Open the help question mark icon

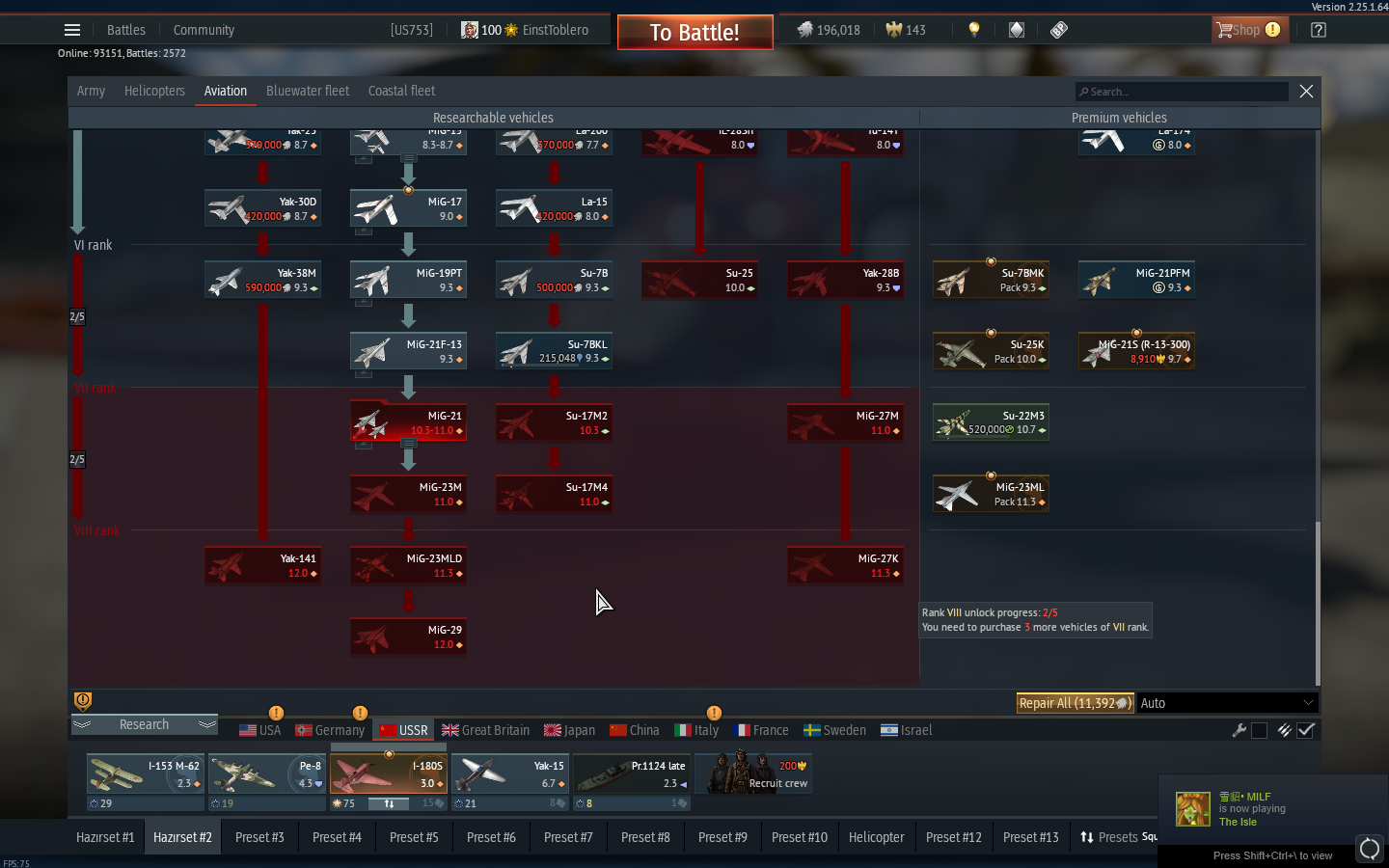click(x=1319, y=30)
